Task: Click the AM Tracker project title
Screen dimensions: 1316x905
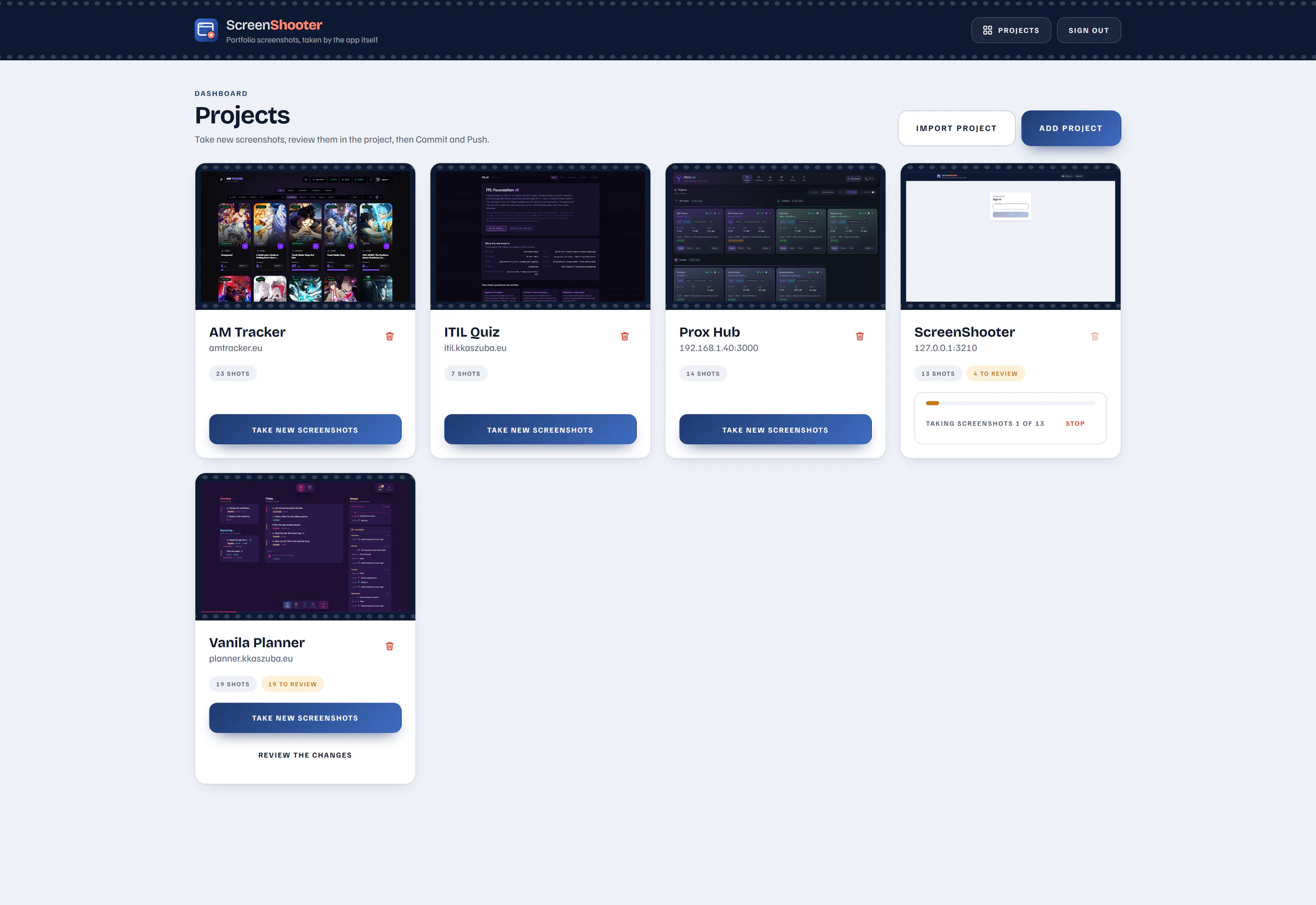Action: point(247,332)
